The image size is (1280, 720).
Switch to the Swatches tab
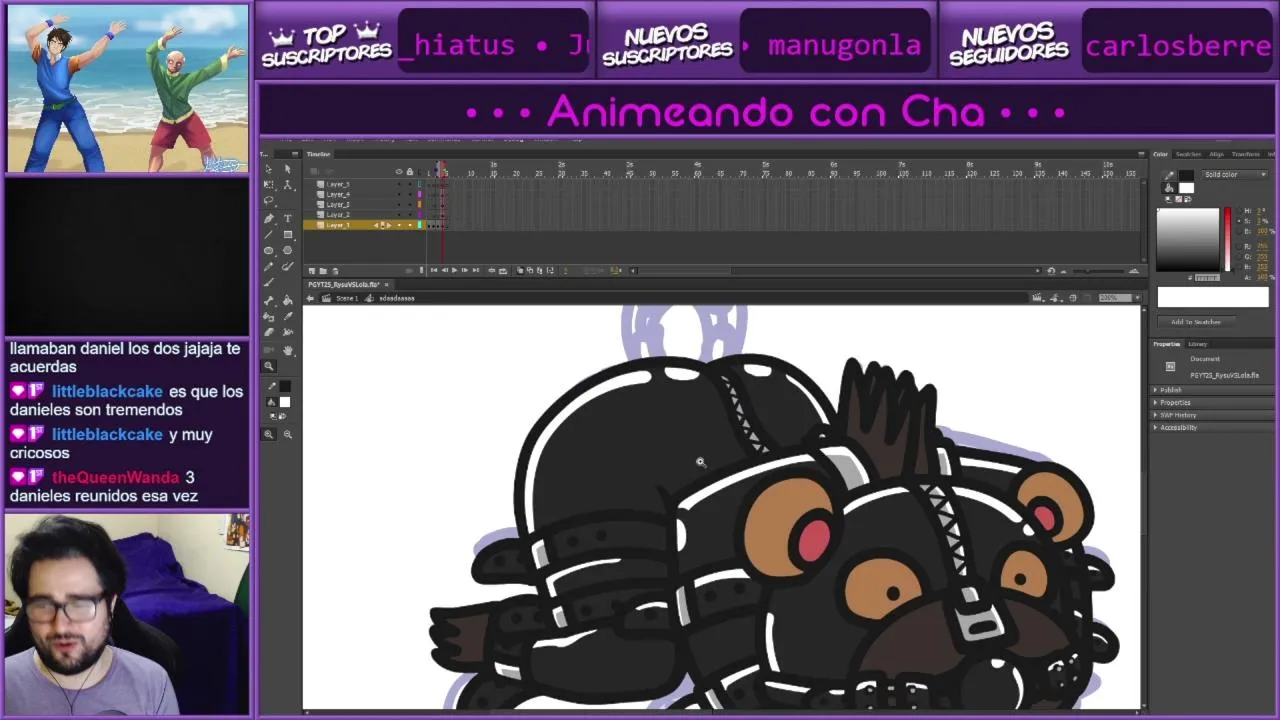tap(1189, 154)
